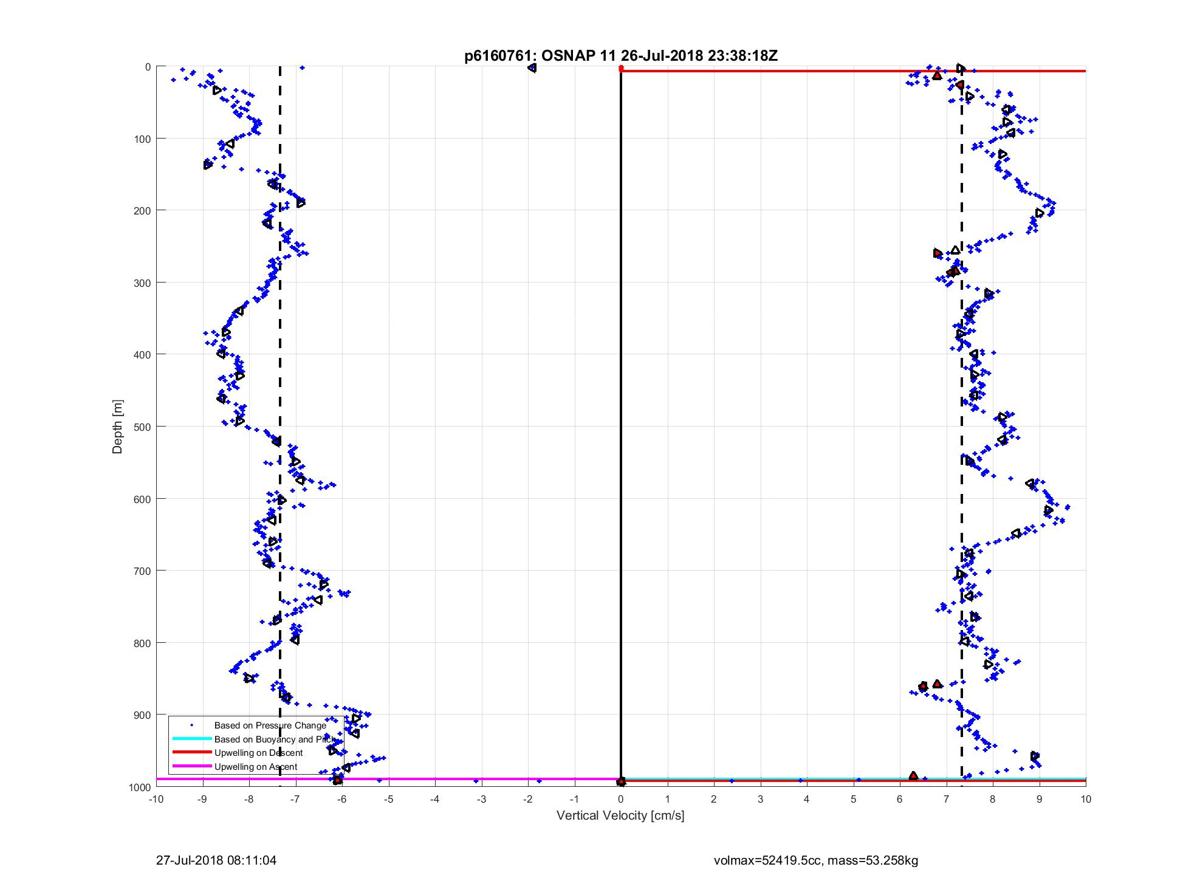Viewport: 1200px width, 885px height.
Task: Click the depth axis tick label 1000
Action: 138,787
